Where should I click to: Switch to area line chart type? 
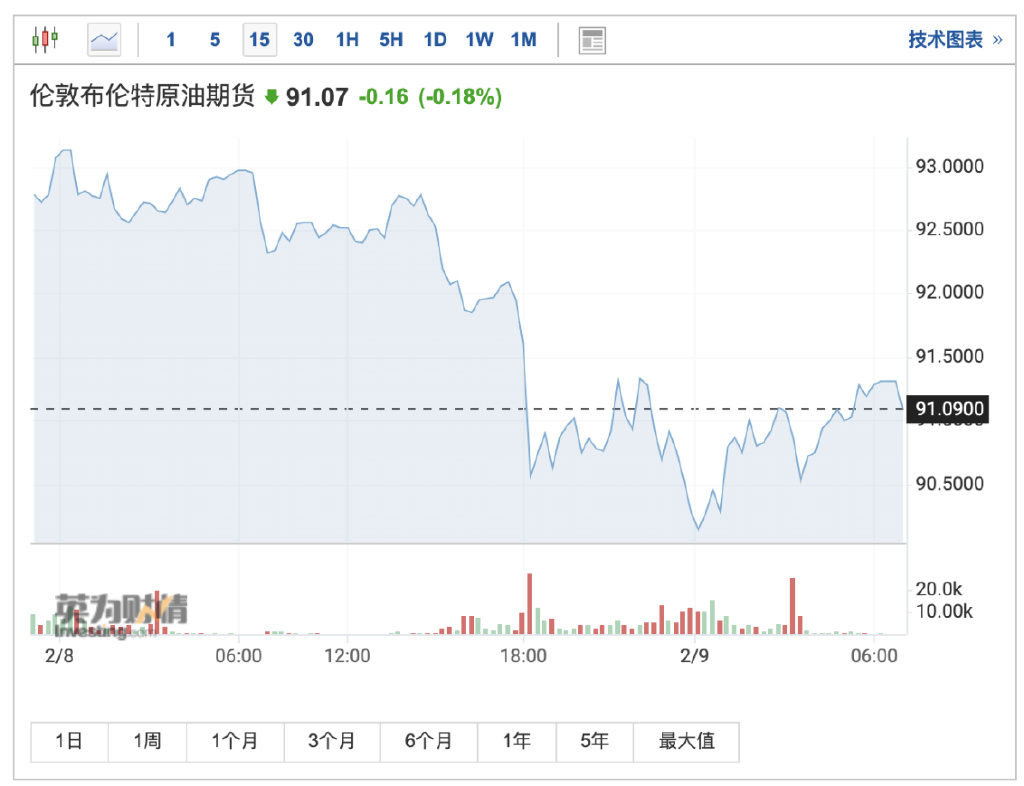(104, 40)
